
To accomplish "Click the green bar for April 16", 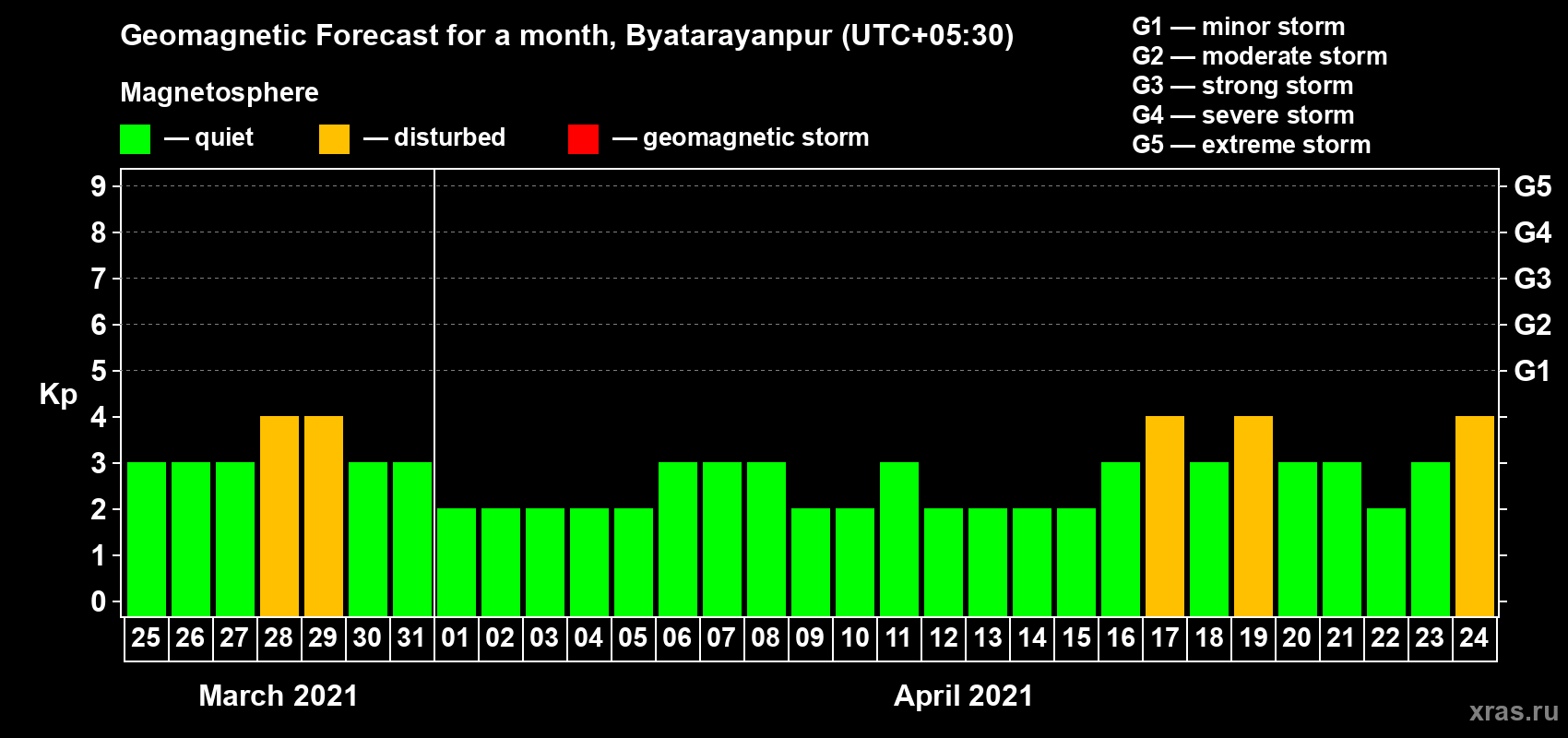I will (1121, 539).
